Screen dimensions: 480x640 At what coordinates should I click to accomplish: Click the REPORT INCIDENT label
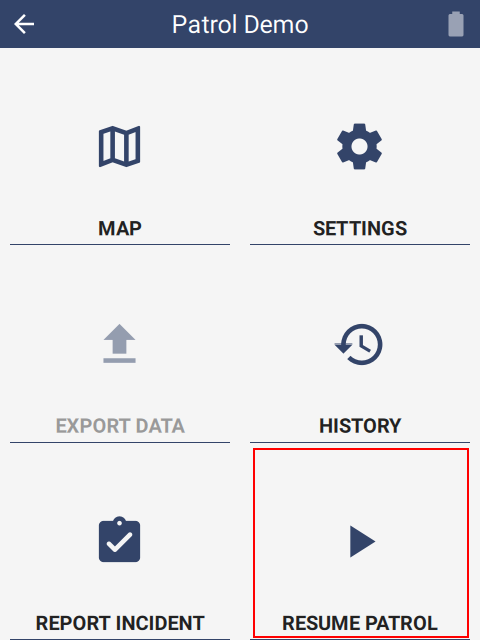click(120, 623)
